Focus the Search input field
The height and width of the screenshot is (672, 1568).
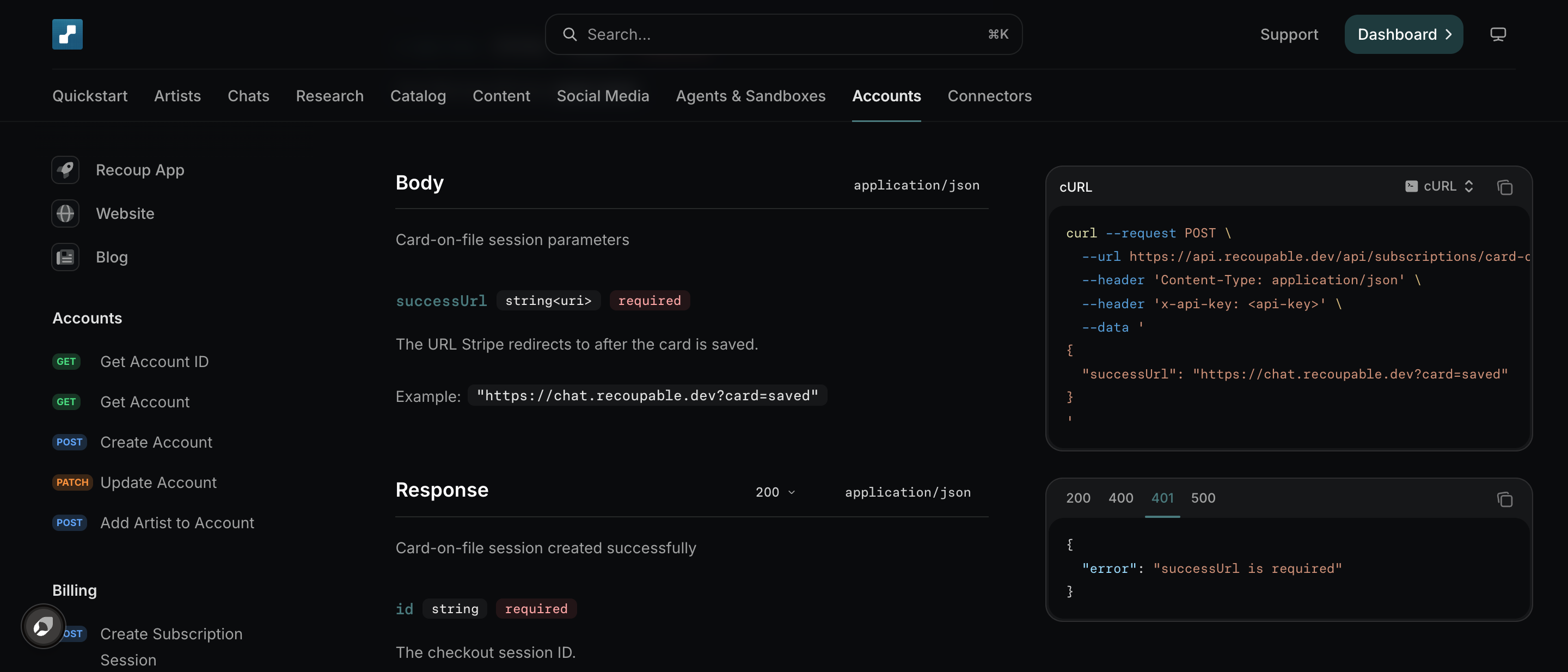(x=783, y=35)
